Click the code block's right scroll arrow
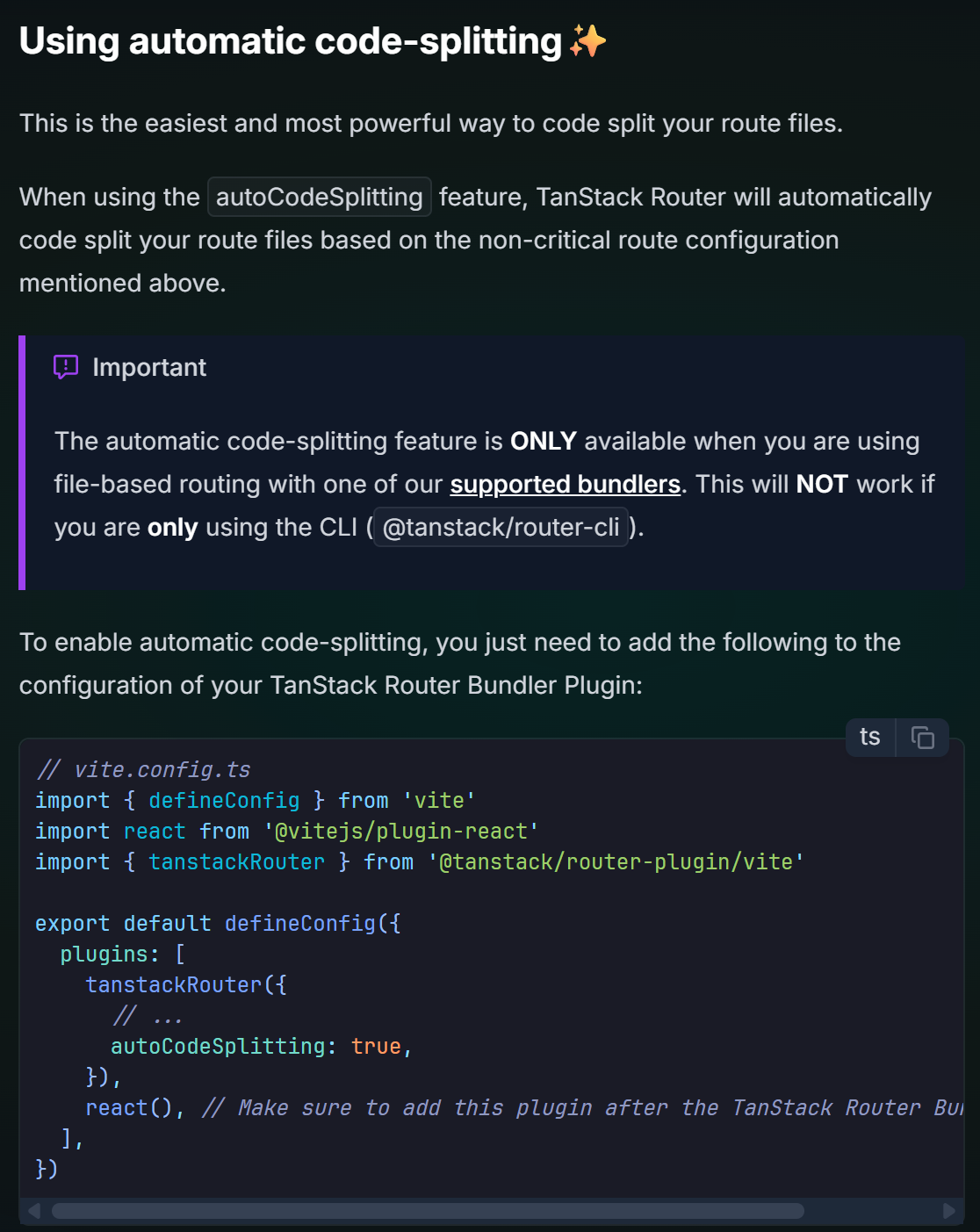Viewport: 980px width, 1232px height. coord(948,1212)
